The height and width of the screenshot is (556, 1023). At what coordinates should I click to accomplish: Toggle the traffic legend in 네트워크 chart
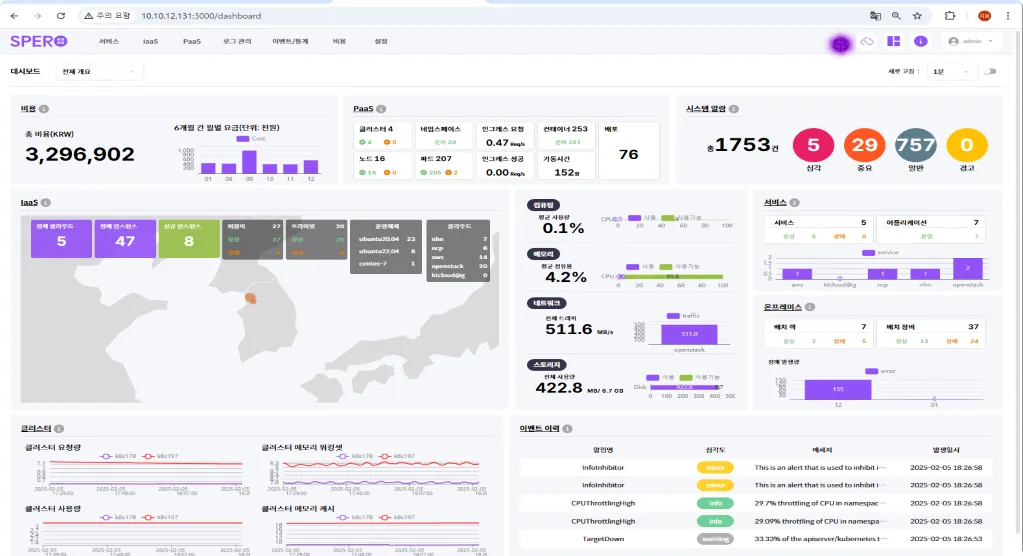[683, 316]
